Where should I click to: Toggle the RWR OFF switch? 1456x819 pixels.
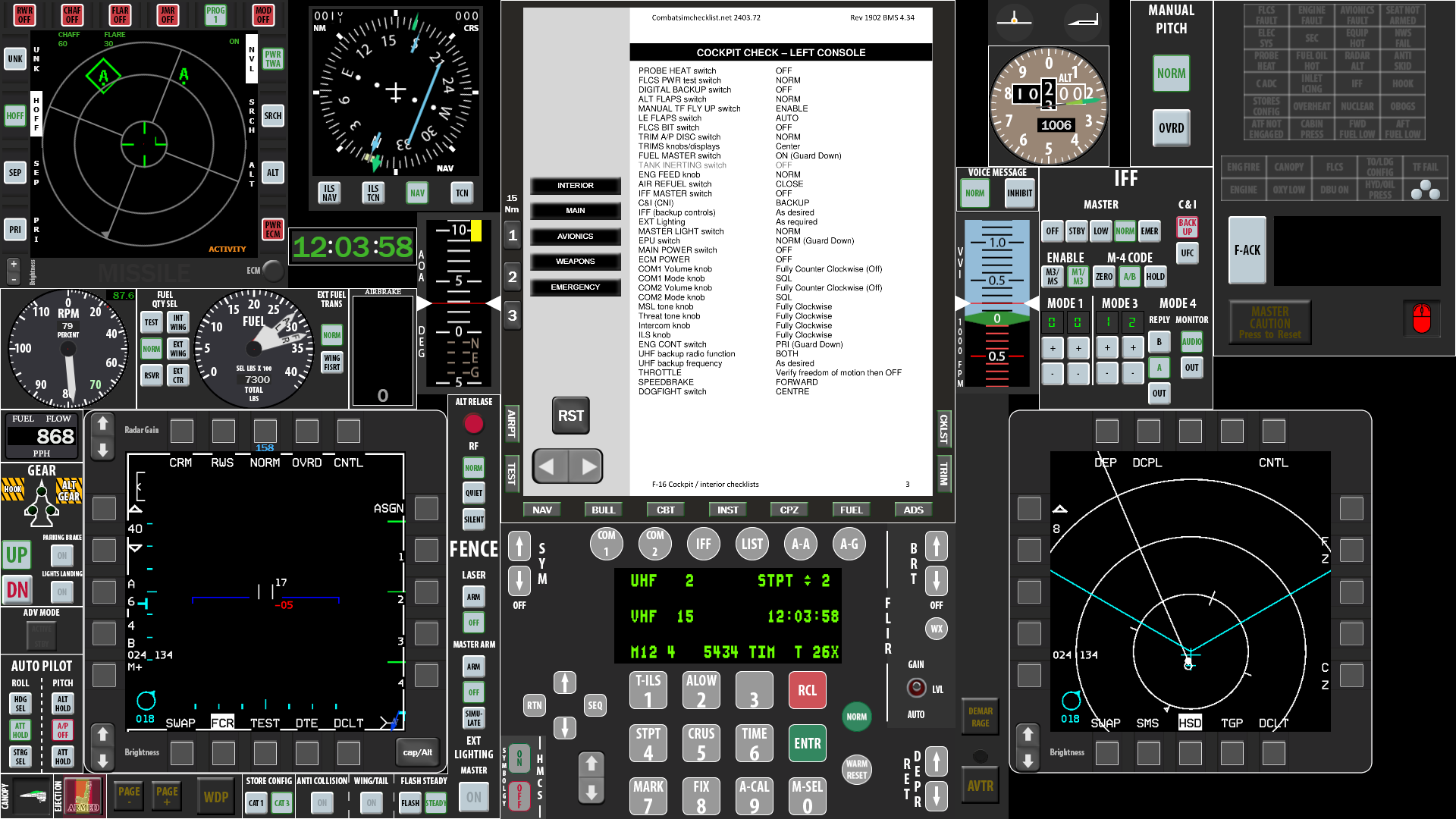point(24,14)
